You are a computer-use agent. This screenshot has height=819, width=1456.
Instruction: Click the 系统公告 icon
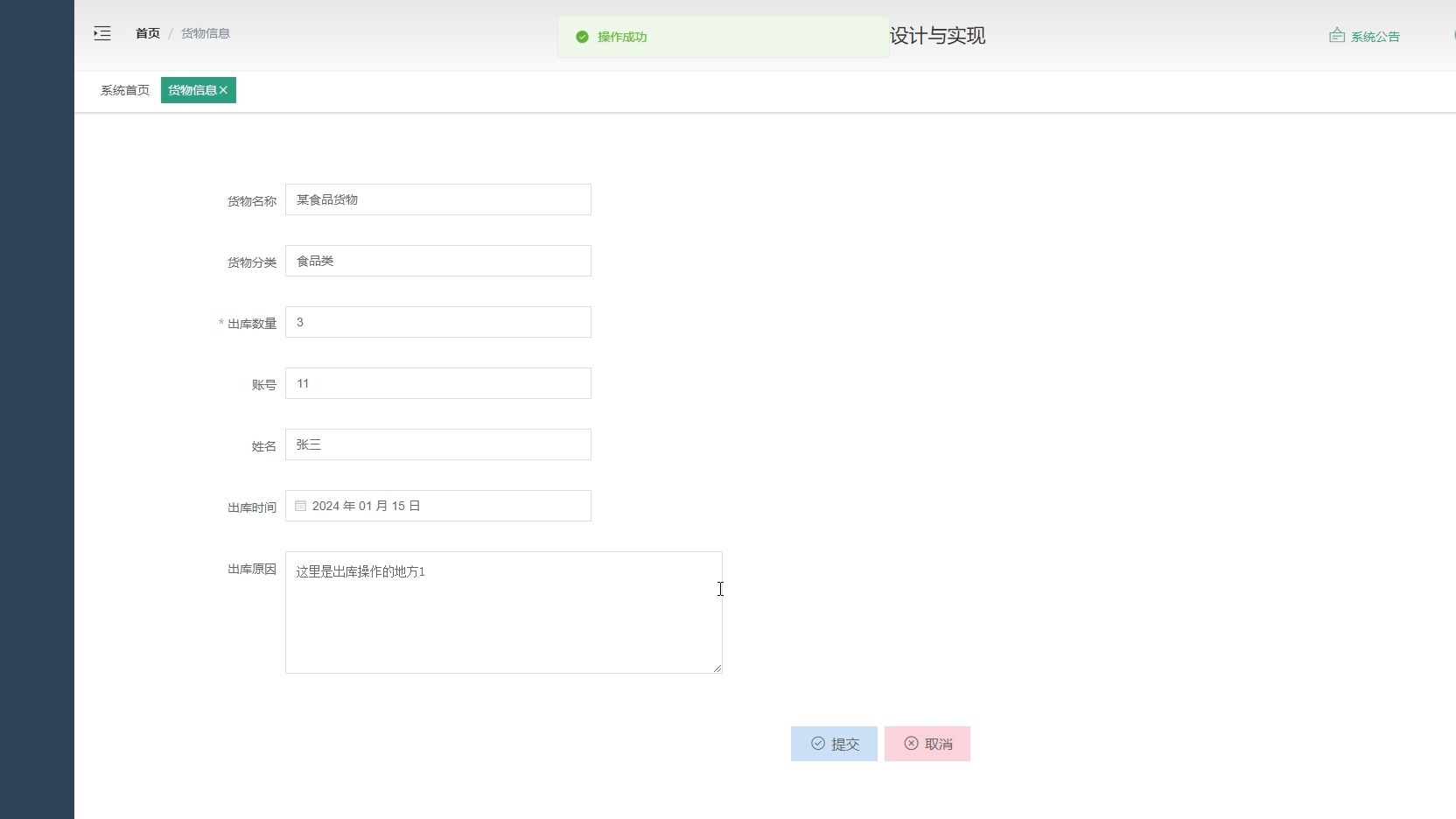[x=1337, y=36]
